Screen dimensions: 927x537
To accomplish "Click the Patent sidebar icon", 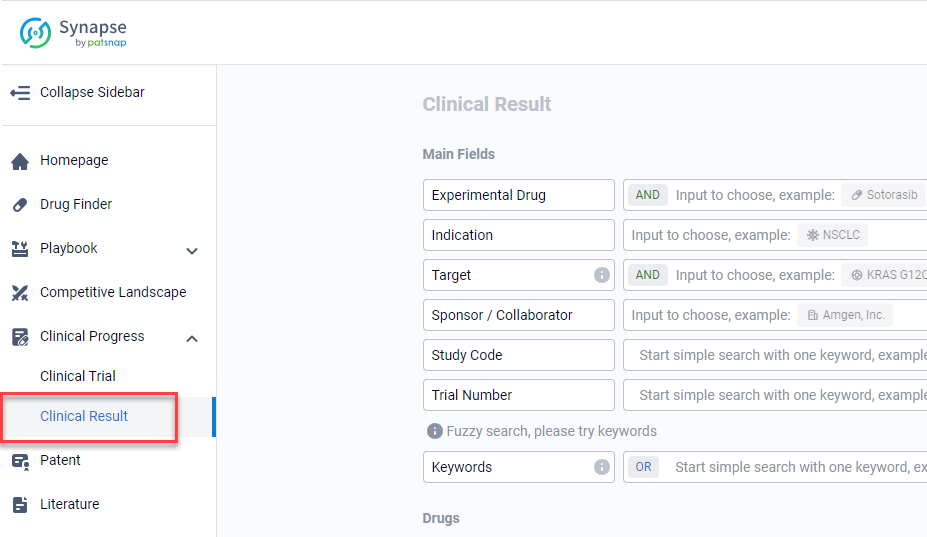I will coord(20,461).
